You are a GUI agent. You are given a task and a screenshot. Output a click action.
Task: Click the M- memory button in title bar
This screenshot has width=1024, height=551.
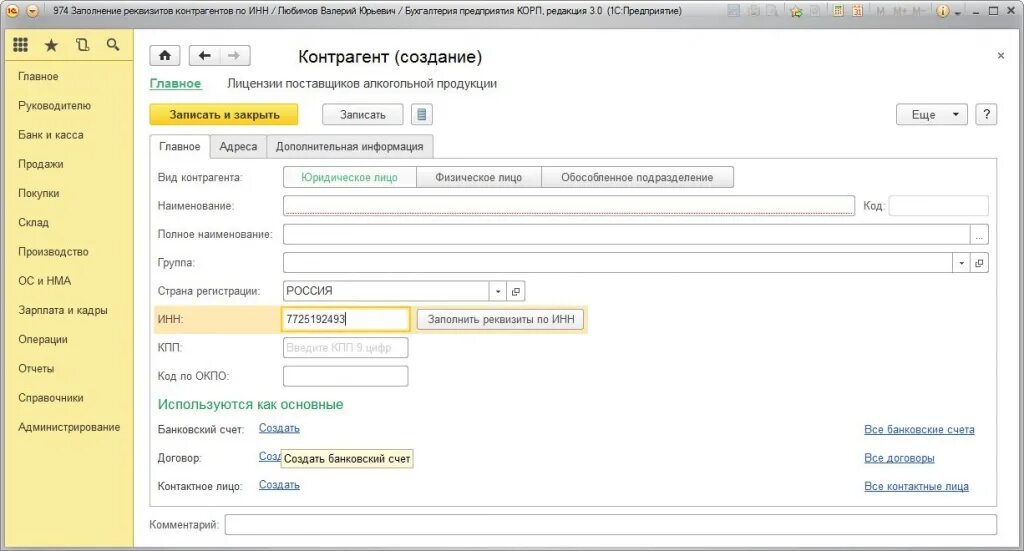click(x=918, y=11)
